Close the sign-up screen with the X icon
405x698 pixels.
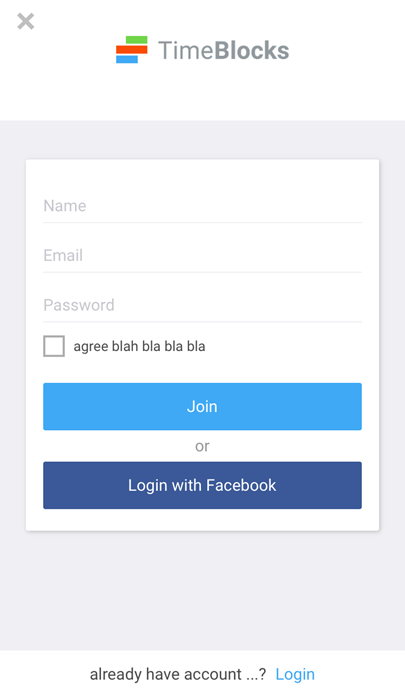tap(25, 21)
